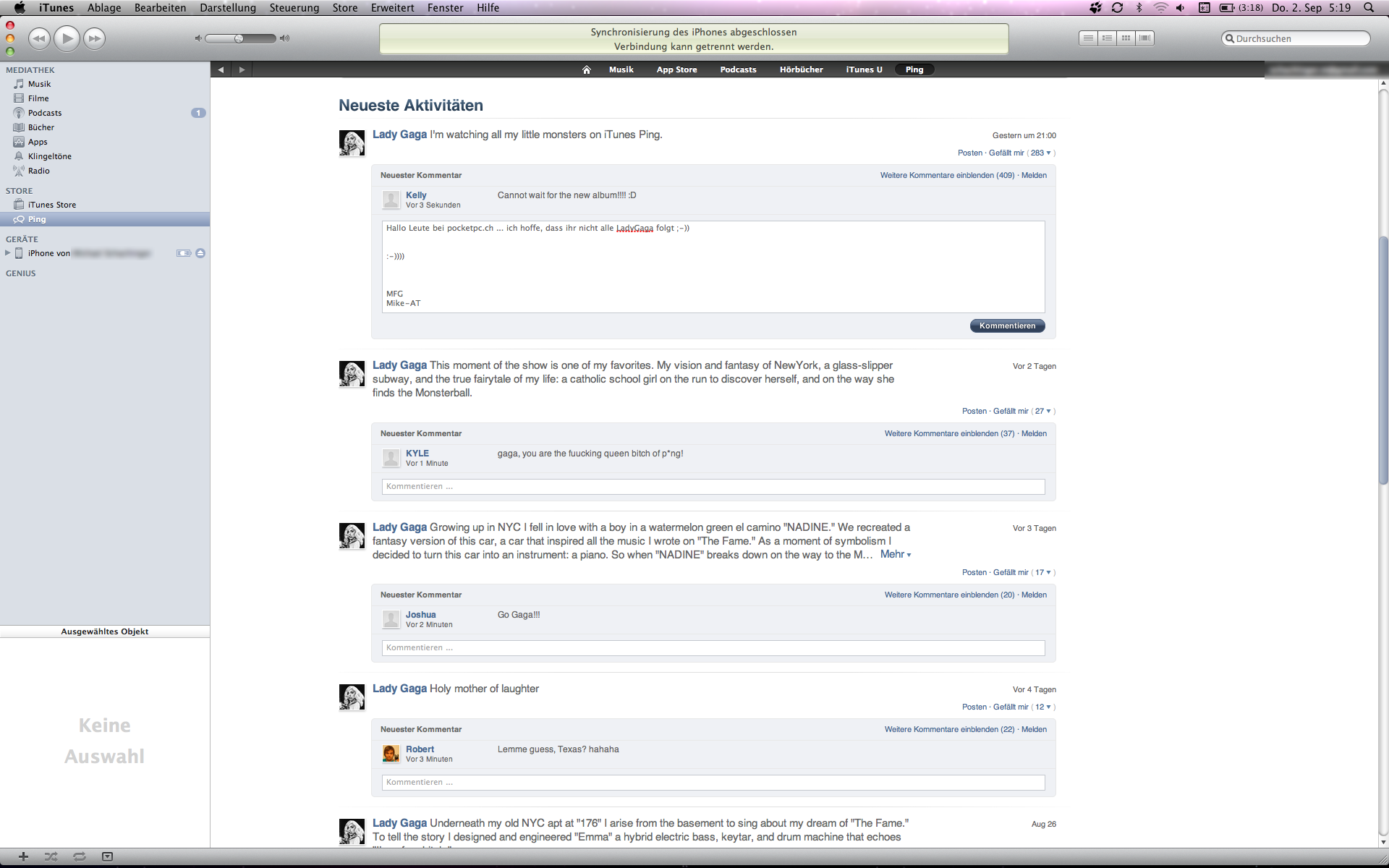The width and height of the screenshot is (1389, 868).
Task: Toggle the artwork viewer button
Action: 107,856
